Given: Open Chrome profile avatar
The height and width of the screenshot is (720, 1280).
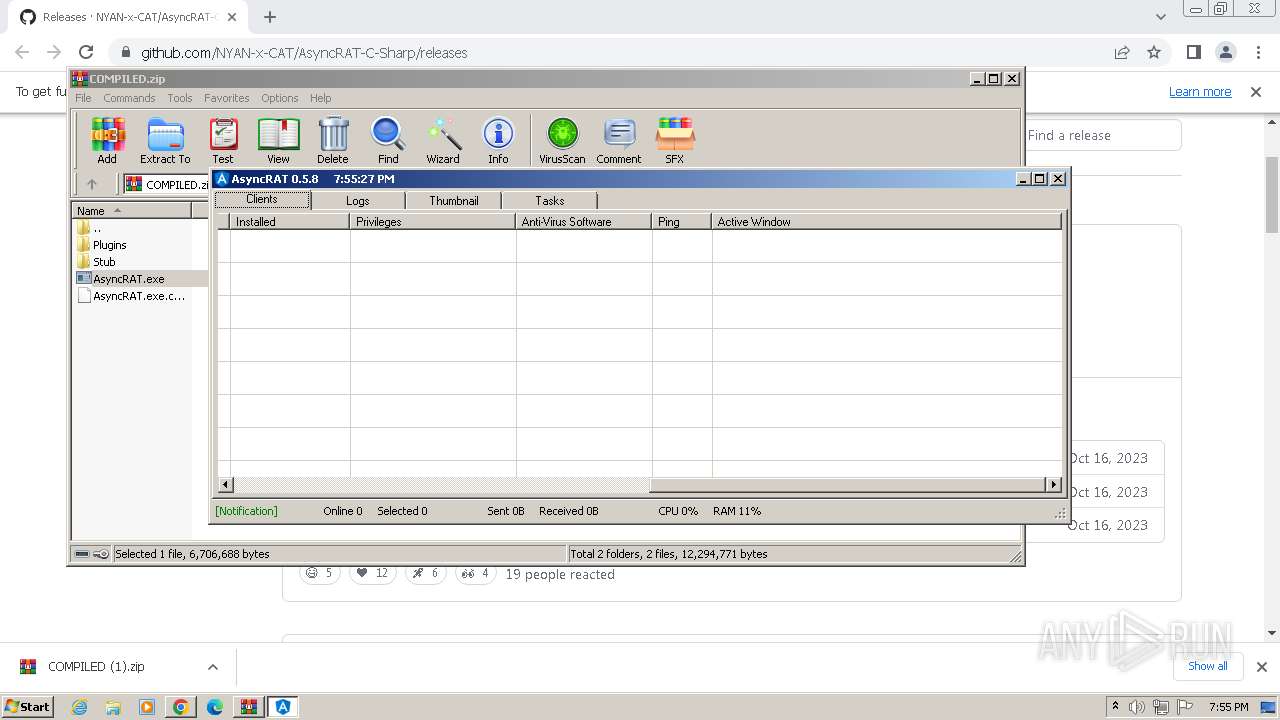Looking at the screenshot, I should click(x=1225, y=52).
